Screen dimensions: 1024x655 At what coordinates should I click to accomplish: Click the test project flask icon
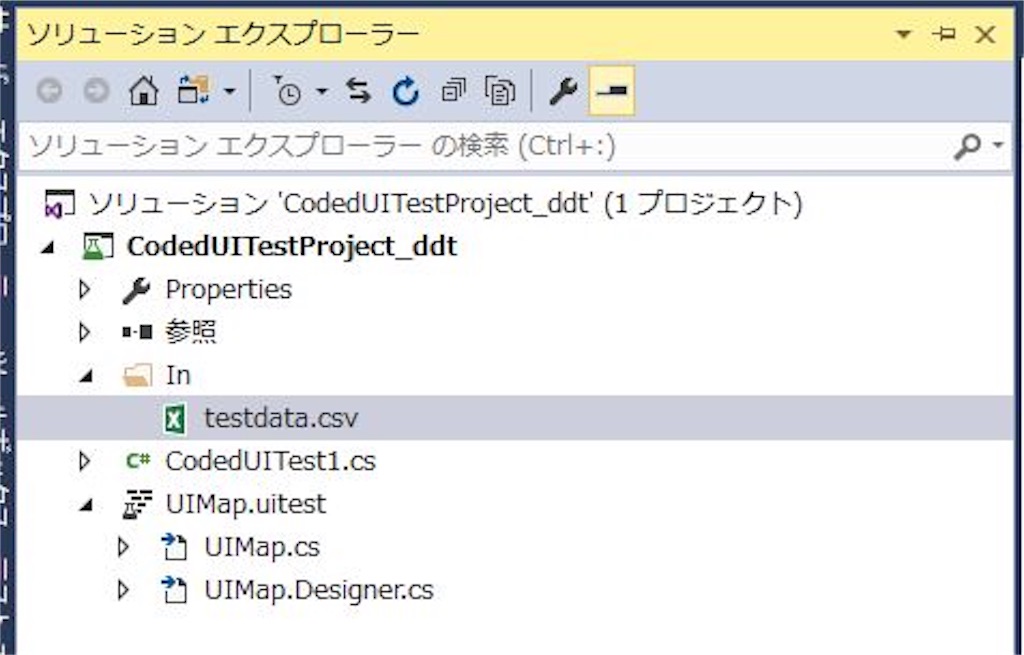[x=97, y=247]
